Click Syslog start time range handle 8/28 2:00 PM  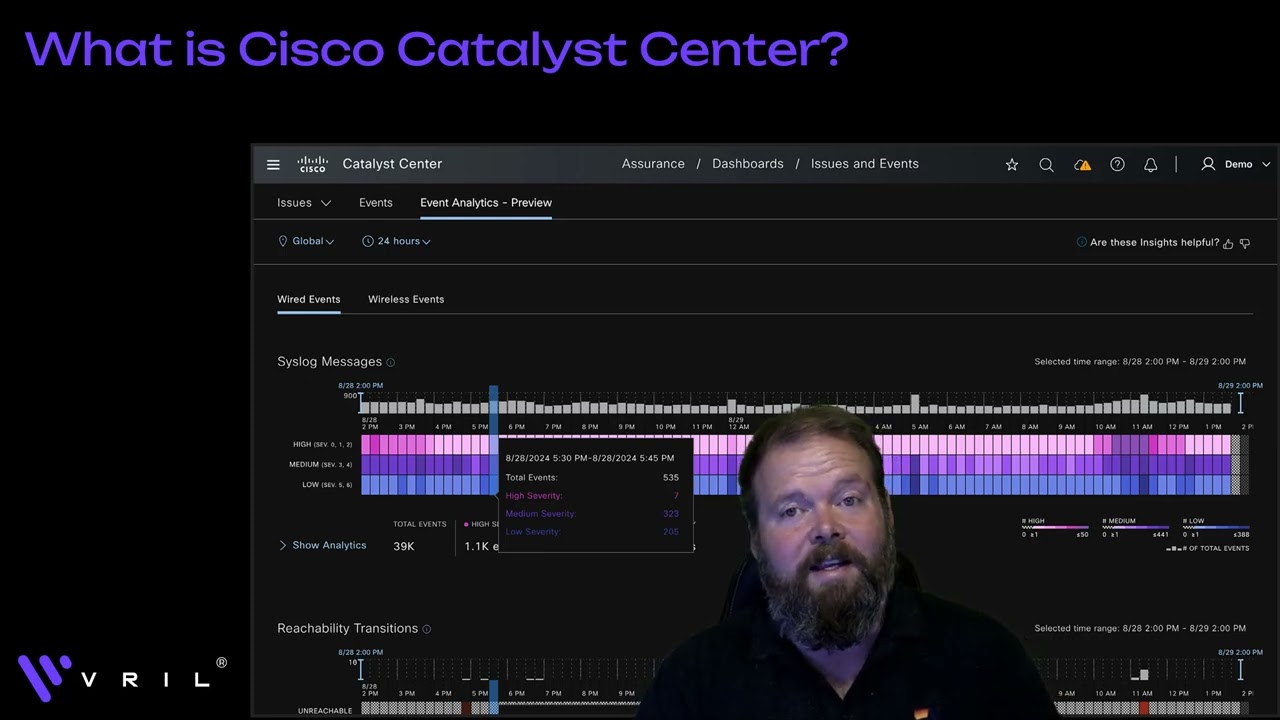coord(361,402)
